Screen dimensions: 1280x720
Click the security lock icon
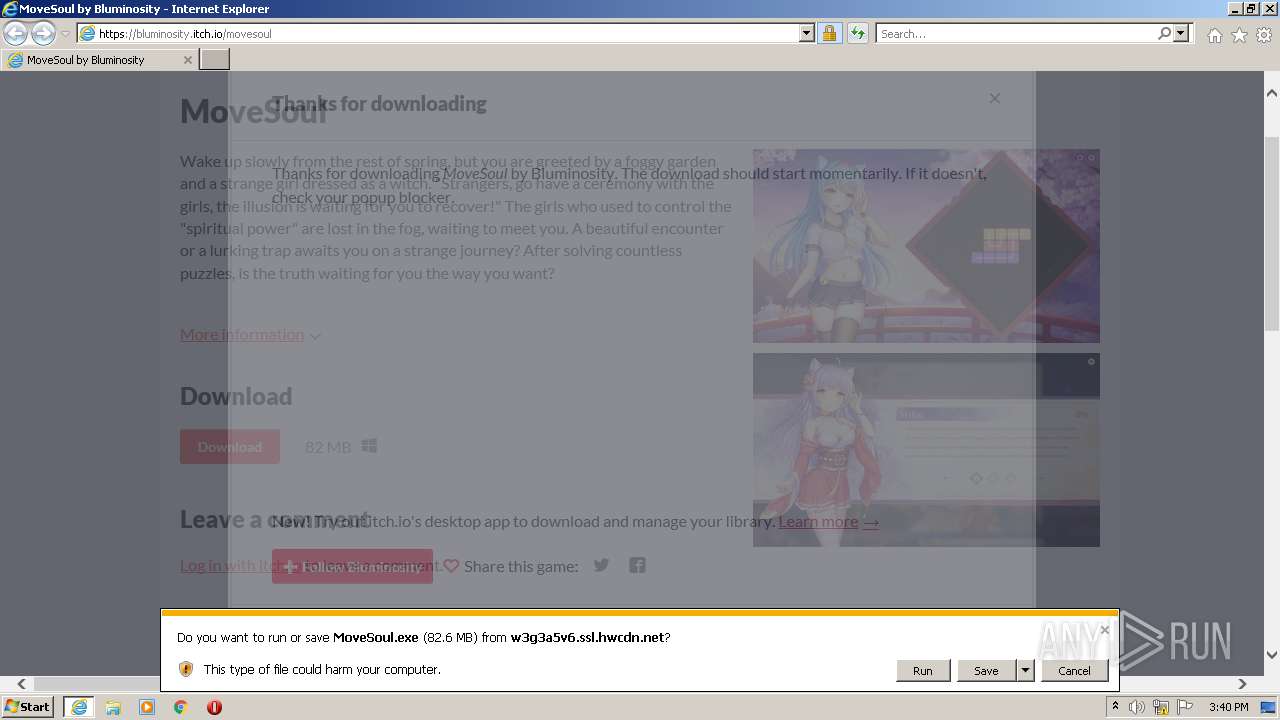coord(829,33)
